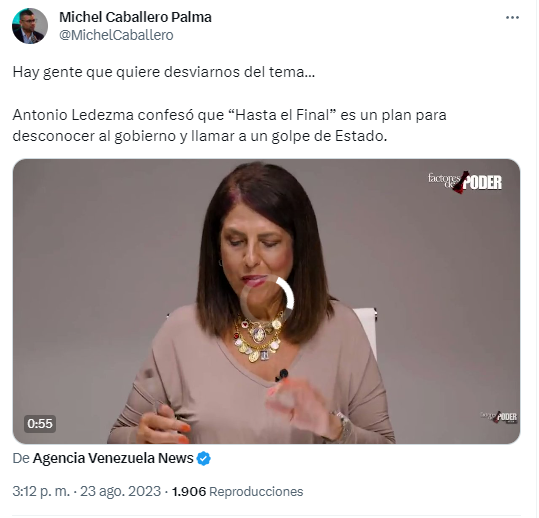Click Michel Caballero's profile avatar
This screenshot has height=518, width=539.
tap(30, 26)
